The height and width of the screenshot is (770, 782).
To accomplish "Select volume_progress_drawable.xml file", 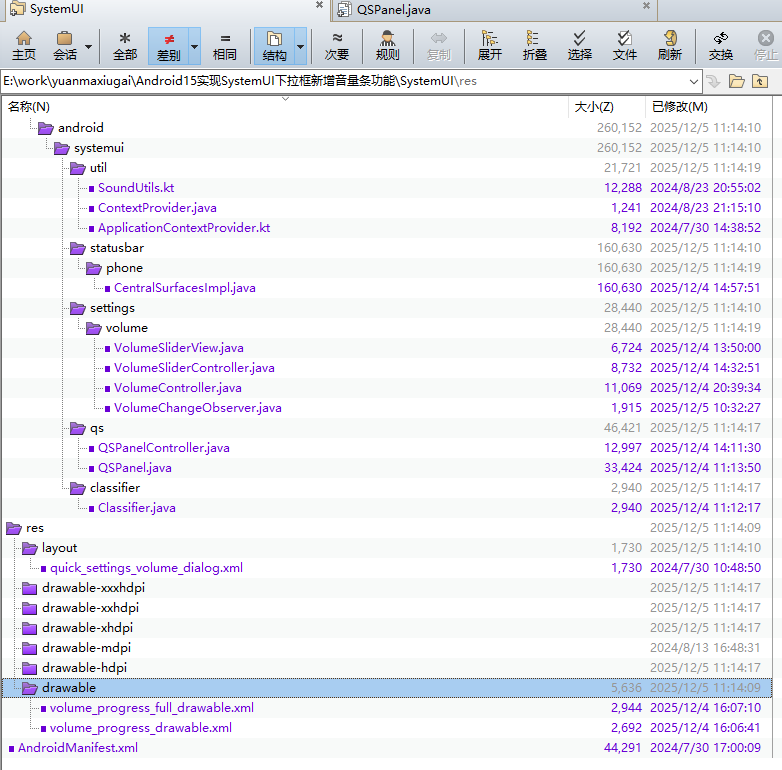I will click(x=141, y=728).
